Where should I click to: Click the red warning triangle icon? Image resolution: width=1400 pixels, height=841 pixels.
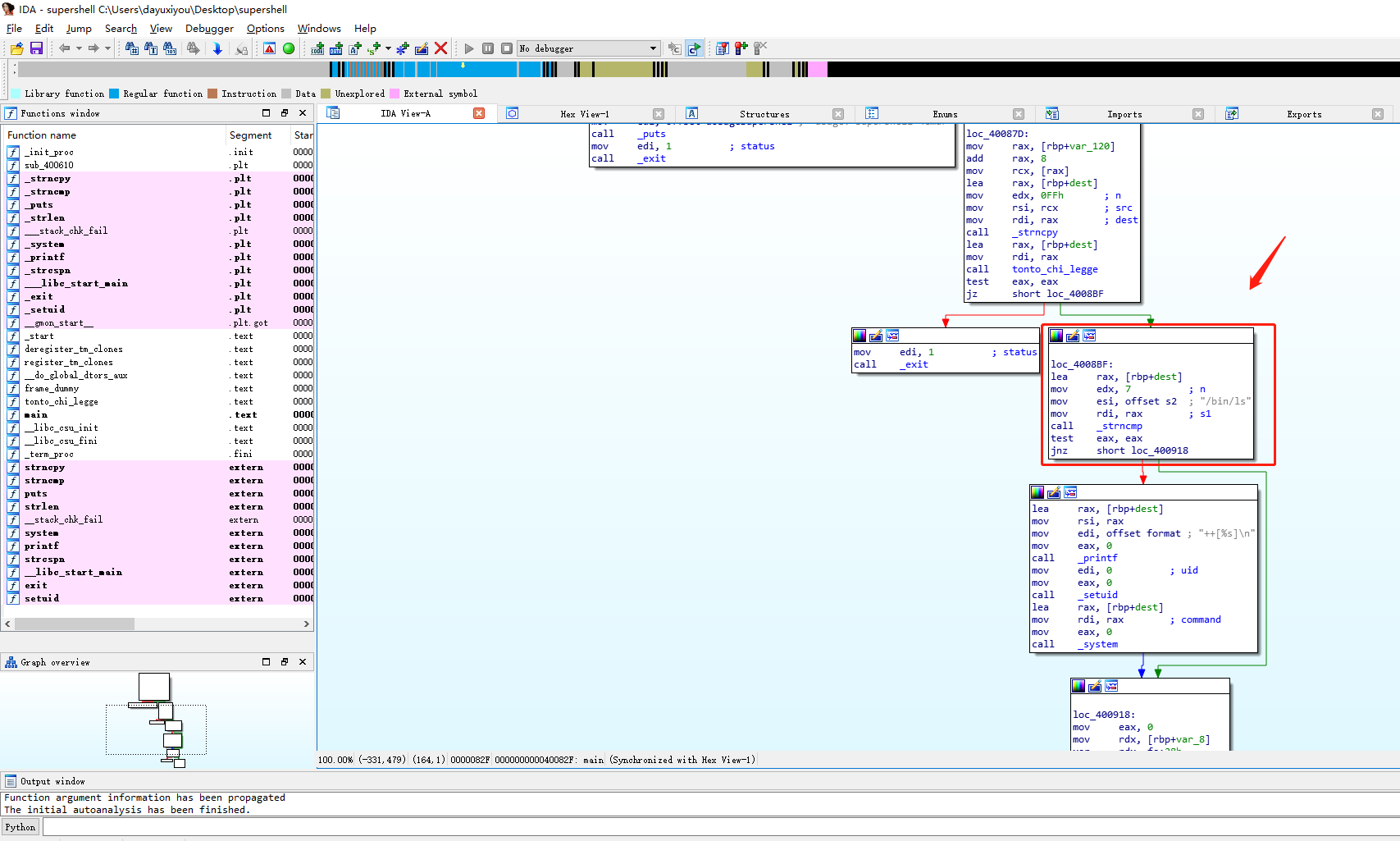tap(269, 48)
